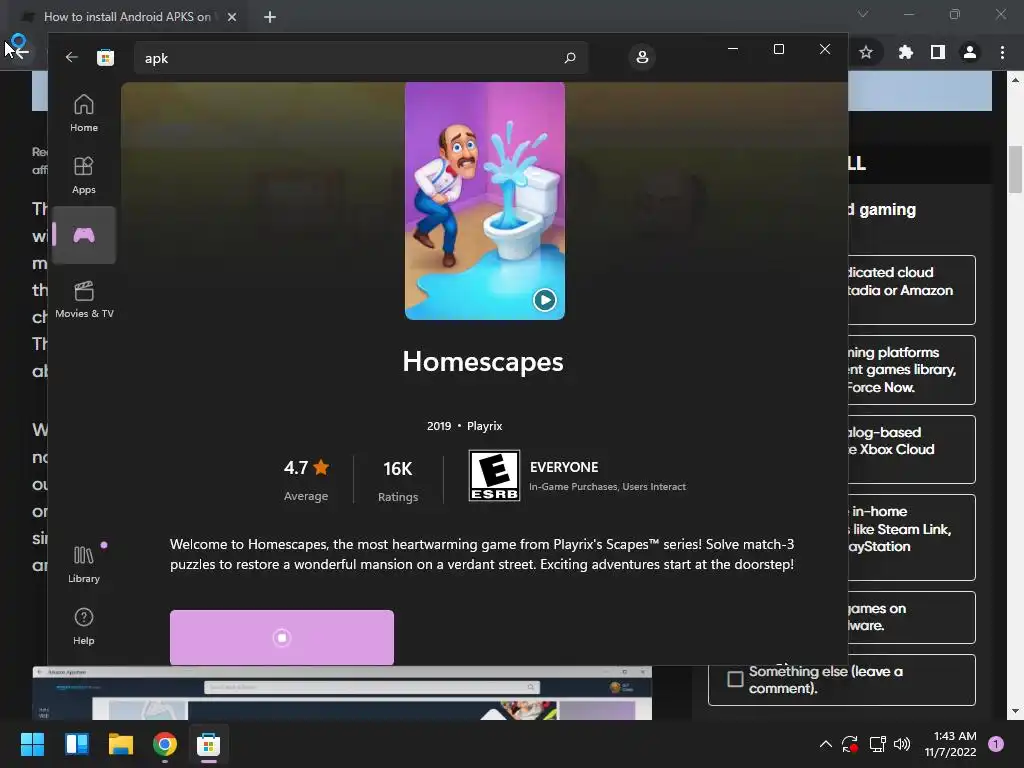This screenshot has width=1024, height=768.
Task: Select poll option mentioning Force Now
Action: (x=912, y=370)
